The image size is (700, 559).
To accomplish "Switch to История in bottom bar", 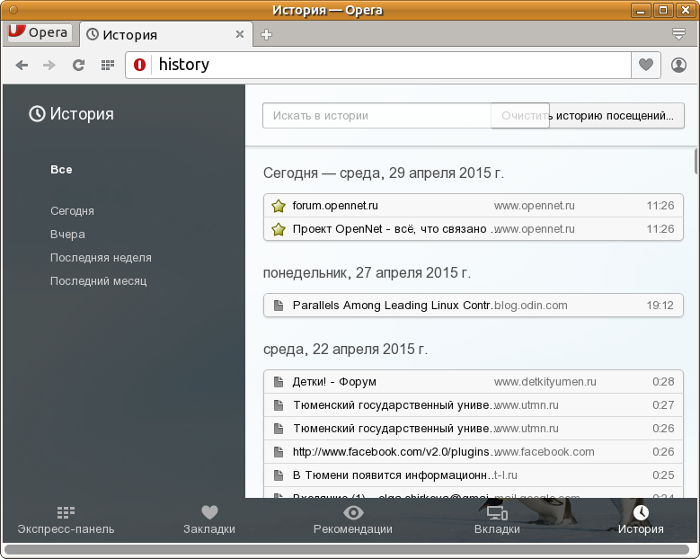I will 641,520.
